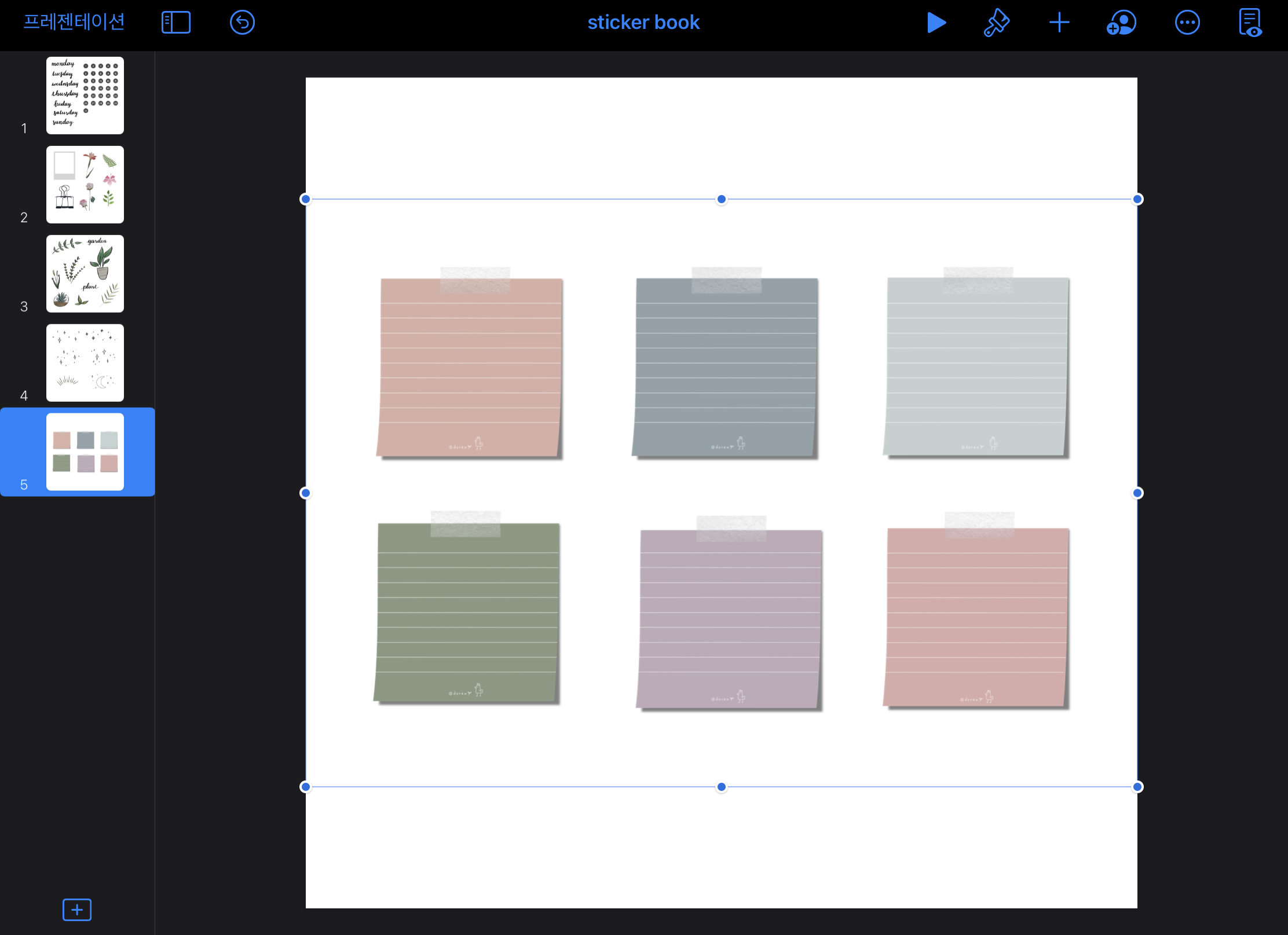Tap the Undo arrow icon
The width and height of the screenshot is (1288, 935).
point(242,23)
